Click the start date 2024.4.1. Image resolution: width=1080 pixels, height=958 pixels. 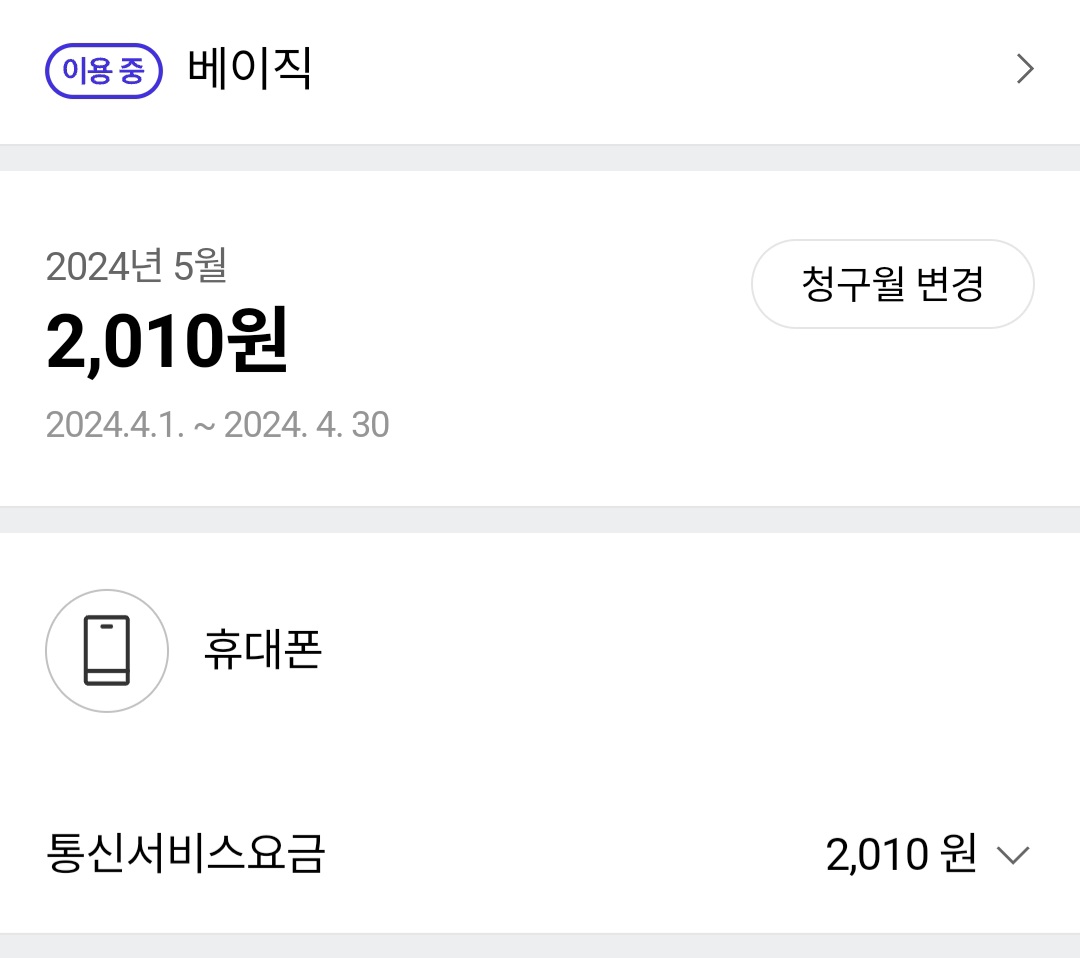(x=115, y=425)
